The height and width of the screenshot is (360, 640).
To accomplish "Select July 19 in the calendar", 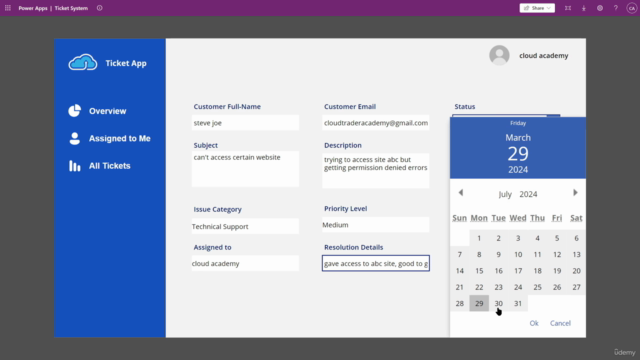I will point(557,271).
